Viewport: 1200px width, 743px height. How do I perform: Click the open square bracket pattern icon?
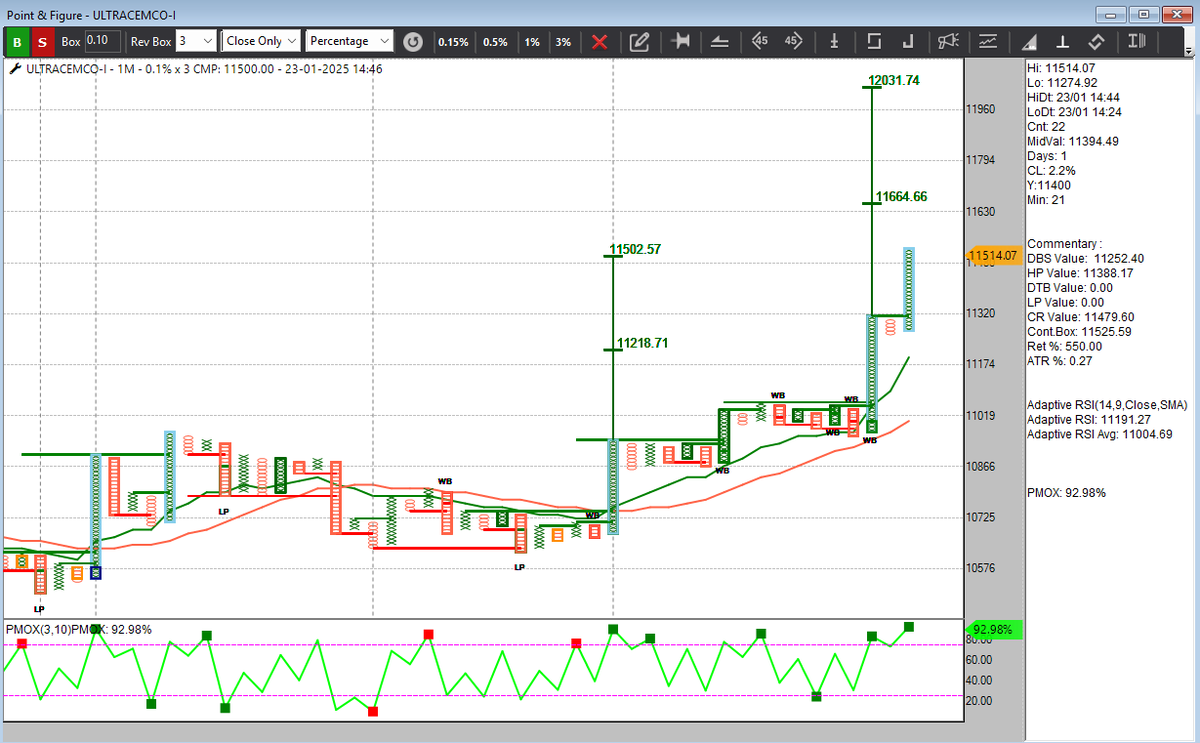click(874, 42)
